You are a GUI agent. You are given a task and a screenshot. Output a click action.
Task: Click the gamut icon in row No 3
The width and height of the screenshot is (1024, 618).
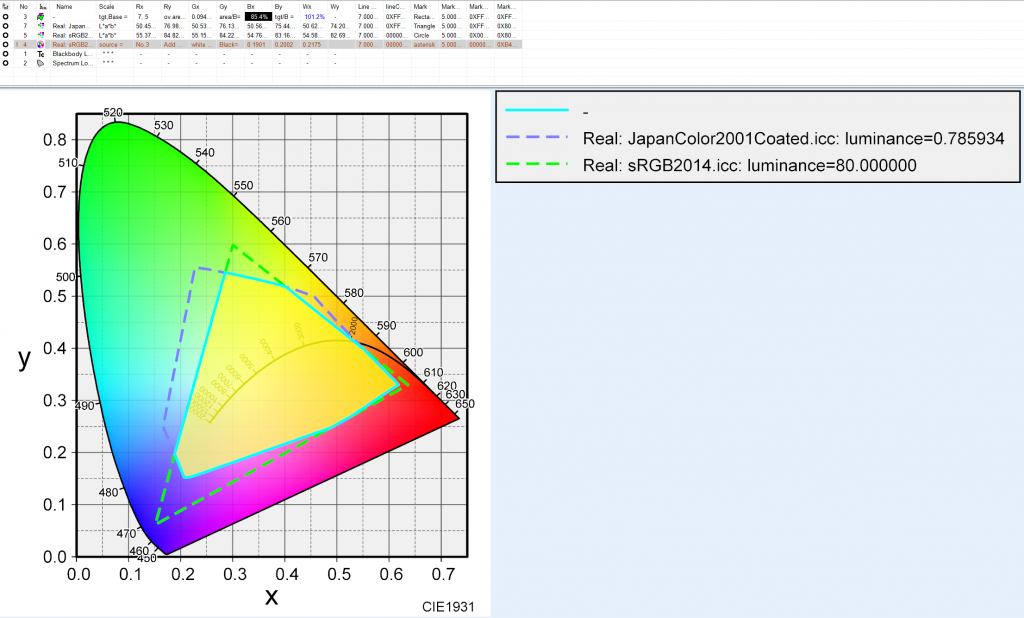[41, 16]
